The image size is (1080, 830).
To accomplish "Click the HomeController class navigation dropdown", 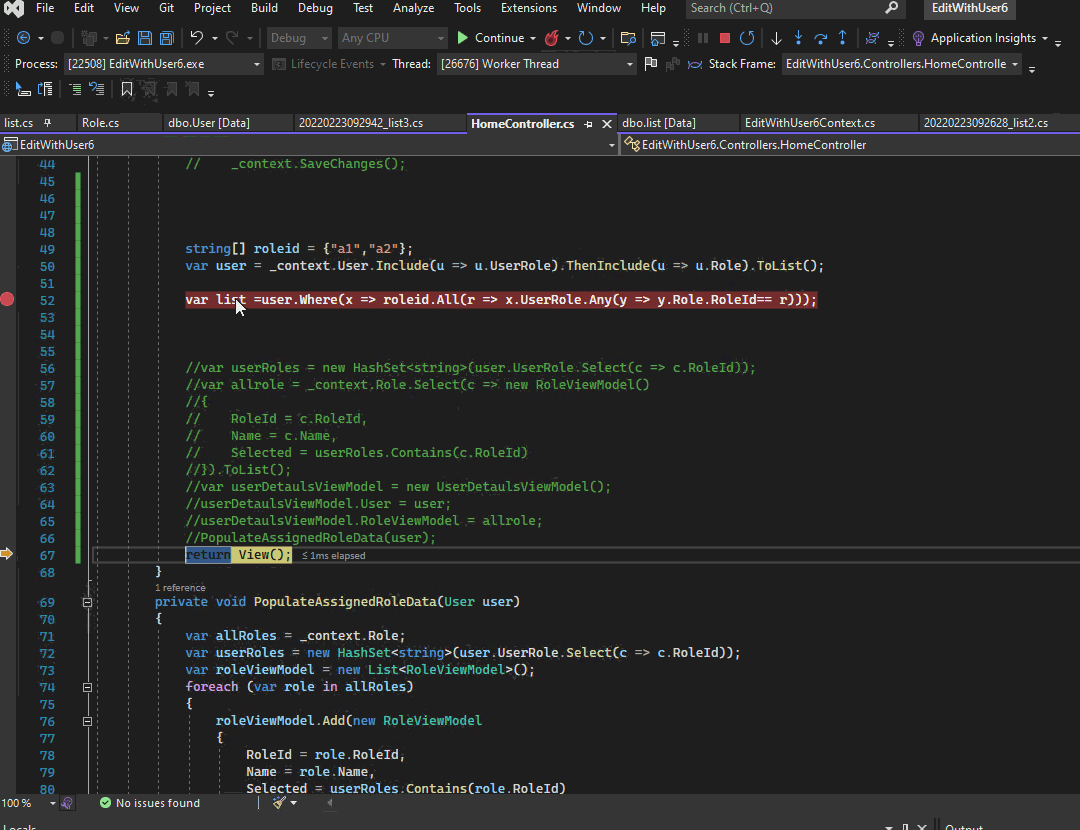I will click(851, 145).
